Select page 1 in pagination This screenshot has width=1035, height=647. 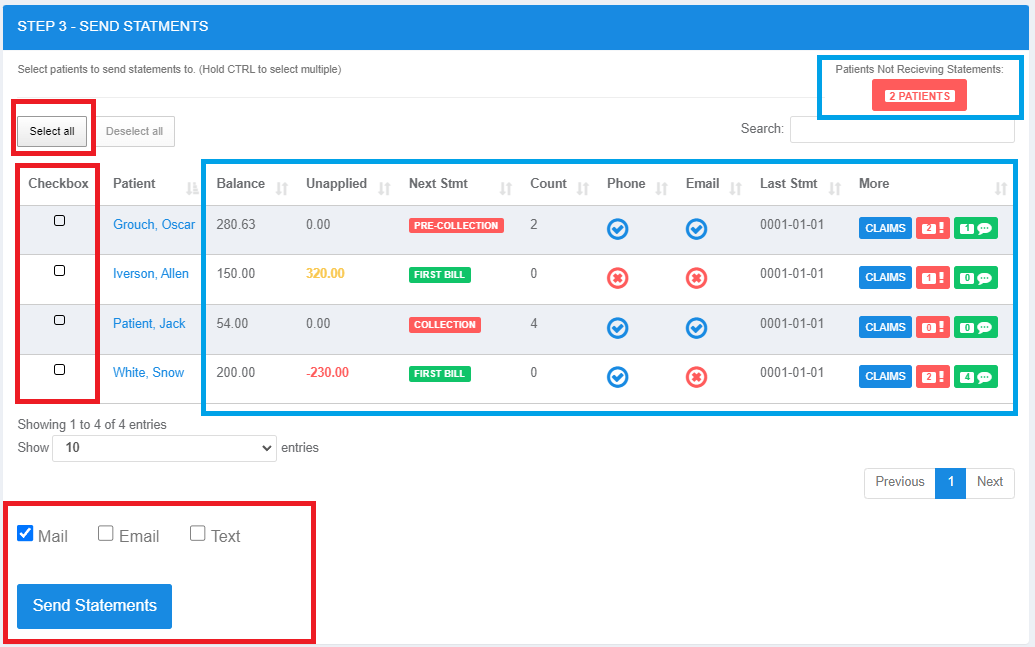(951, 482)
